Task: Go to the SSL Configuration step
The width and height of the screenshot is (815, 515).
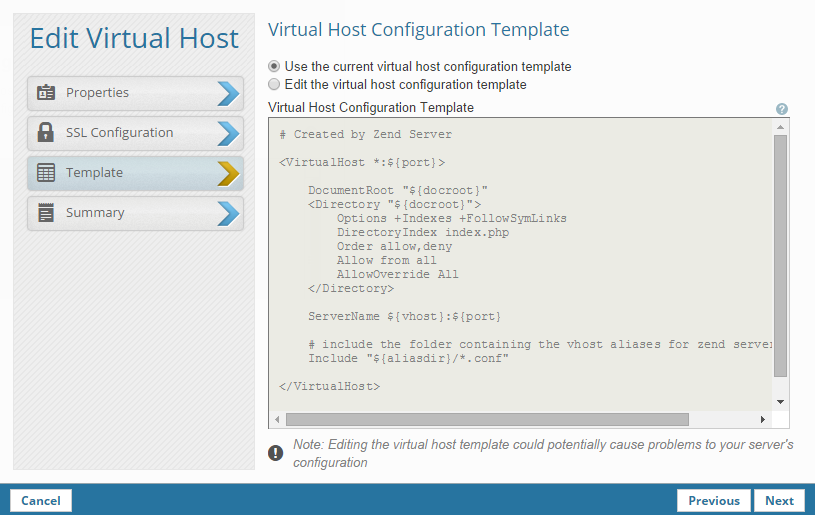Action: (x=120, y=133)
